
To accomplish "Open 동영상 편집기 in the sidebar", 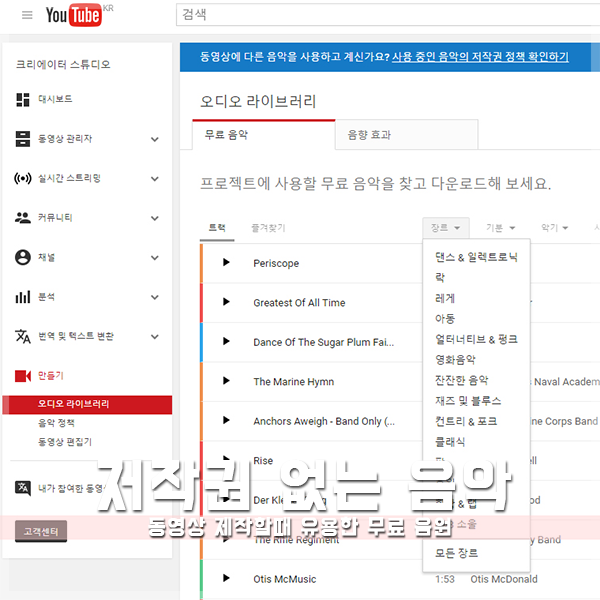I will (x=65, y=442).
